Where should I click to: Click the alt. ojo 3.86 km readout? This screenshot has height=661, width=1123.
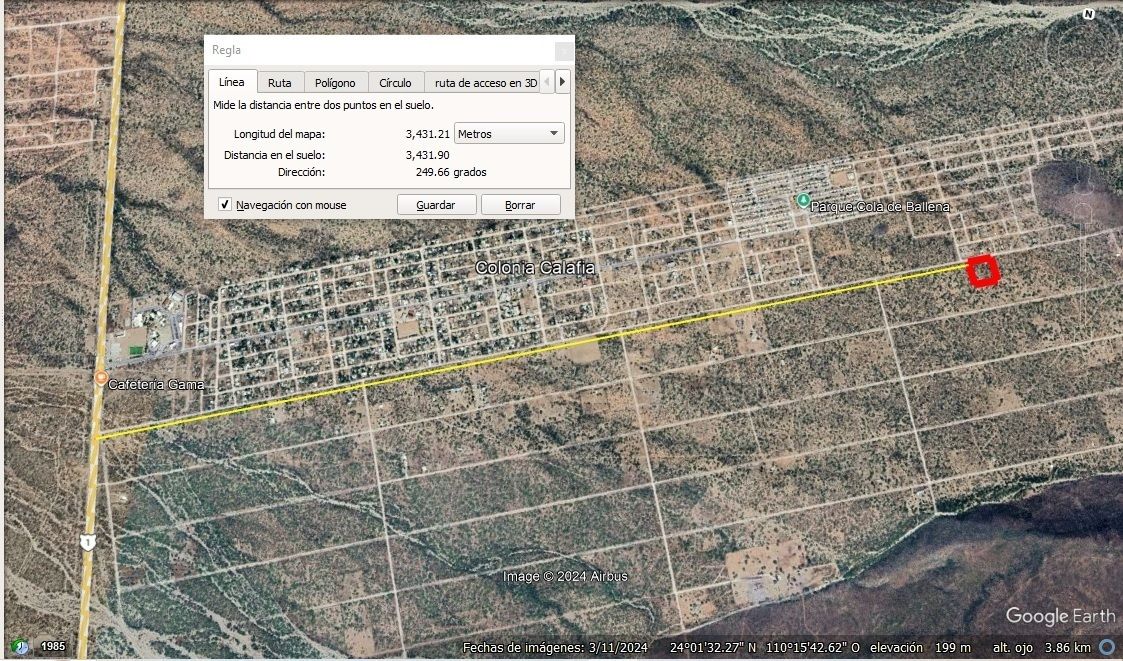(1041, 647)
